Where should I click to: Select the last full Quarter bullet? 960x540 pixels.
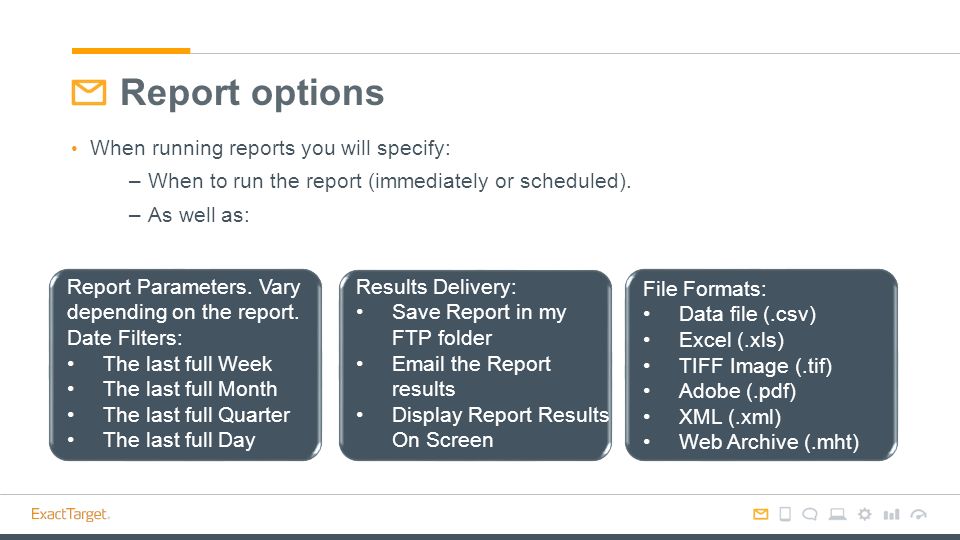click(197, 414)
